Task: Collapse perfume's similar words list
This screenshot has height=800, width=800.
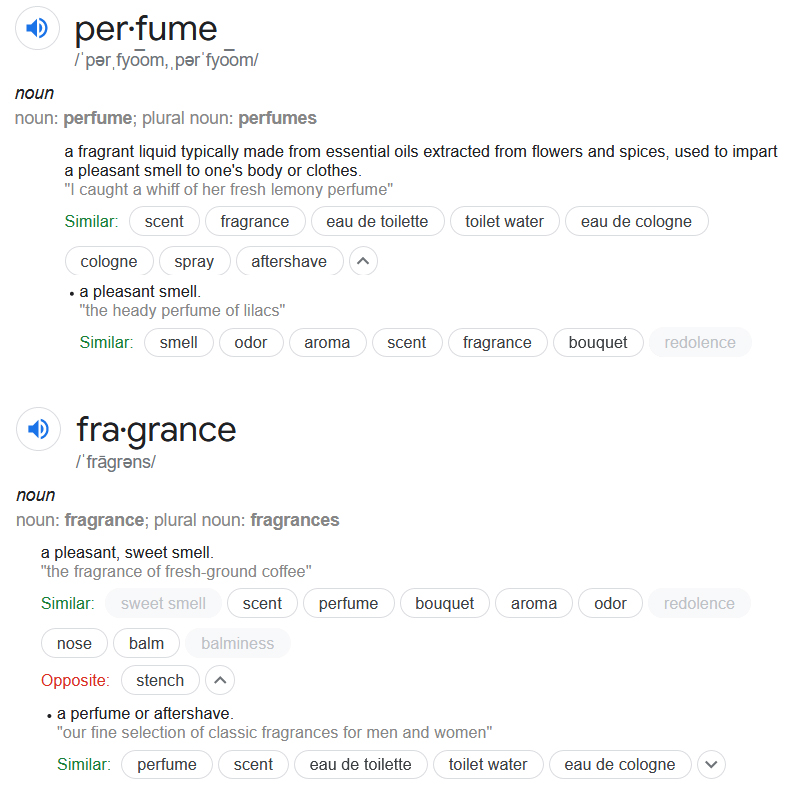Action: [364, 262]
